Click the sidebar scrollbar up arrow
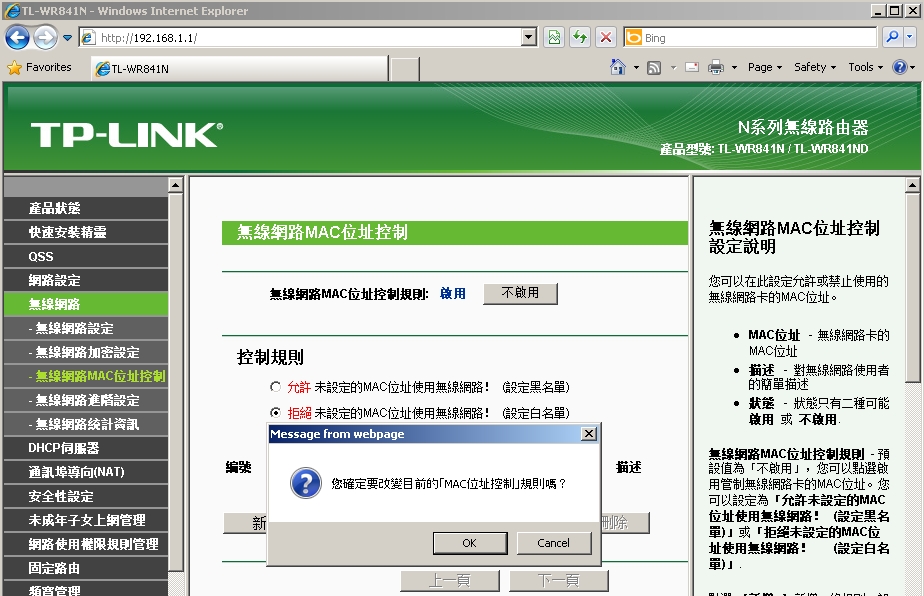The height and width of the screenshot is (596, 924). tap(176, 185)
